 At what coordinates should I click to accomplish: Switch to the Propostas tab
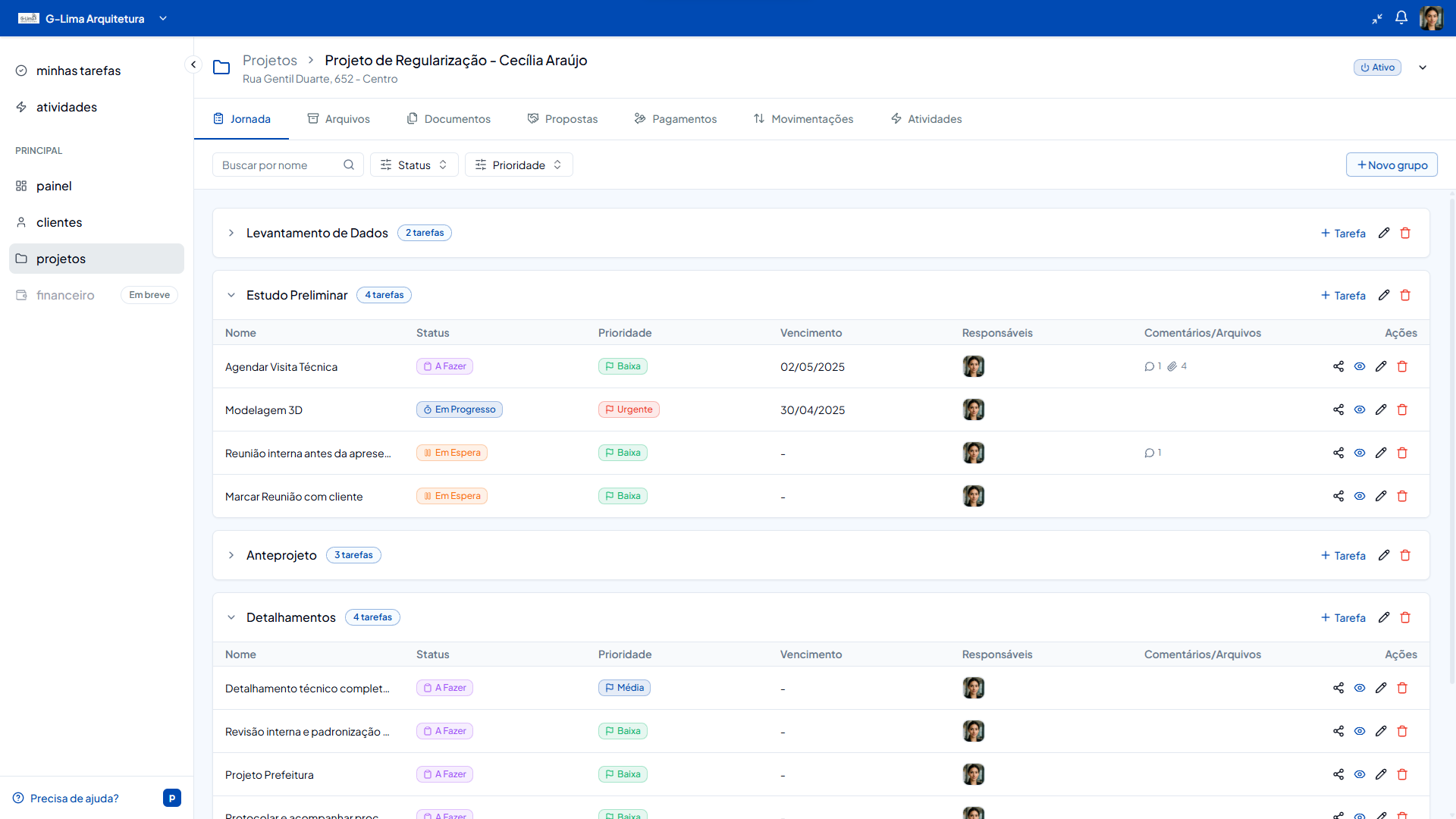[x=563, y=119]
